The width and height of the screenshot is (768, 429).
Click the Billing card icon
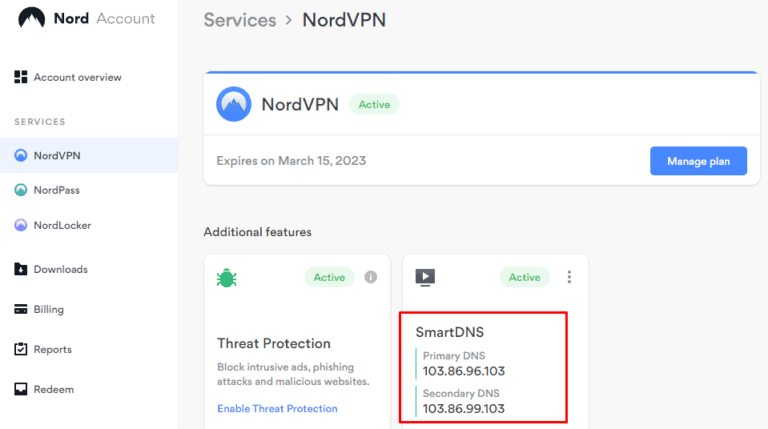click(x=20, y=310)
